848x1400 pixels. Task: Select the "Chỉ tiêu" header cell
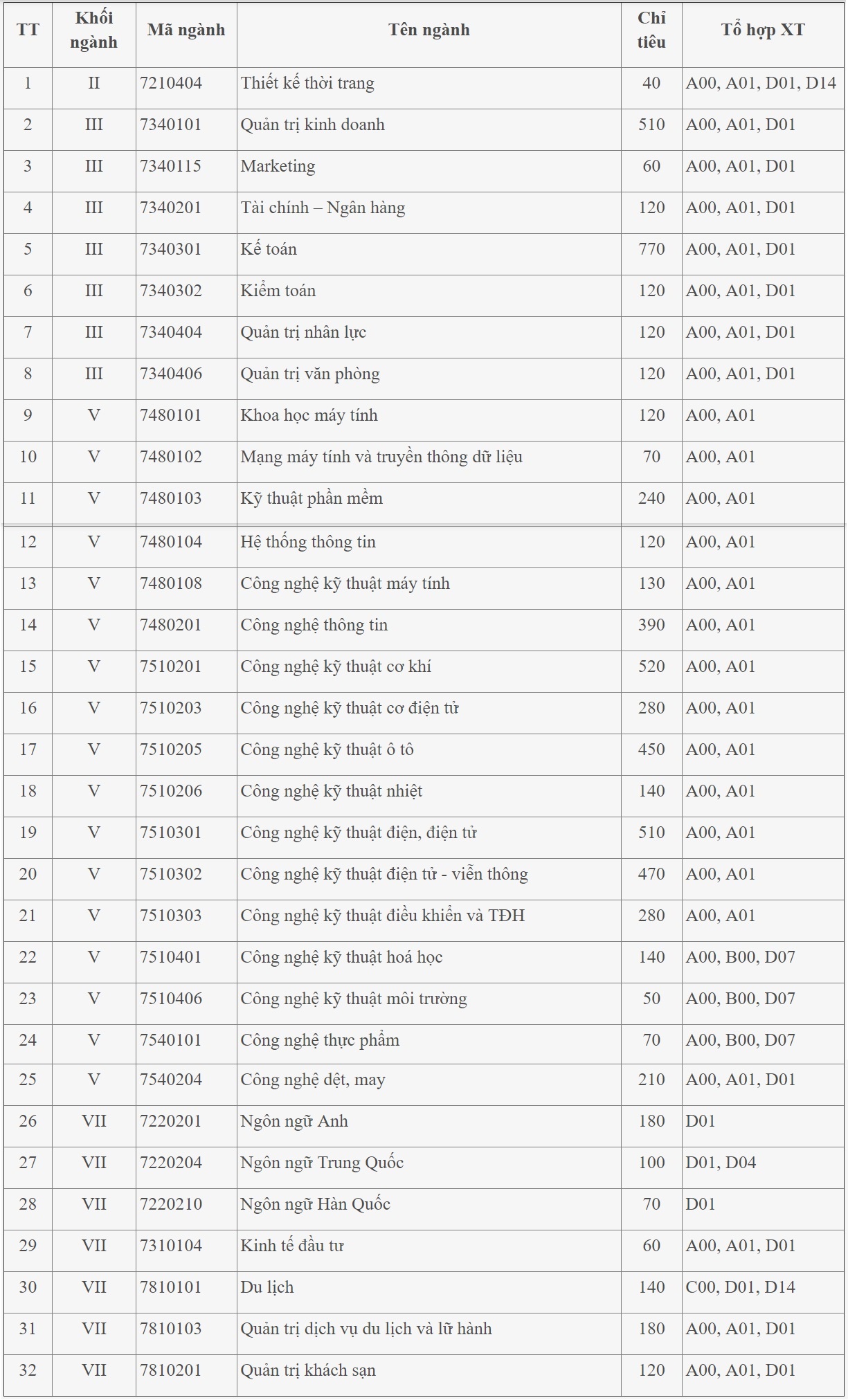pos(651,30)
